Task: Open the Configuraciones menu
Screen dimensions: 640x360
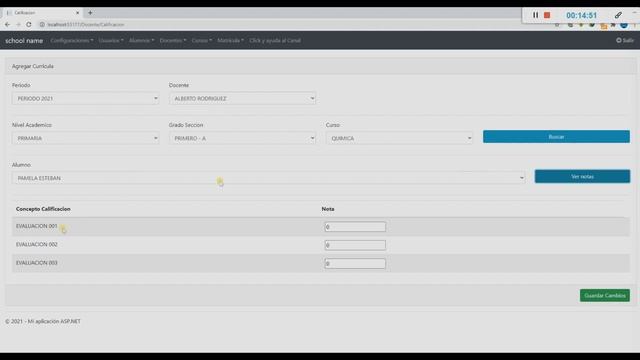Action: pyautogui.click(x=72, y=40)
